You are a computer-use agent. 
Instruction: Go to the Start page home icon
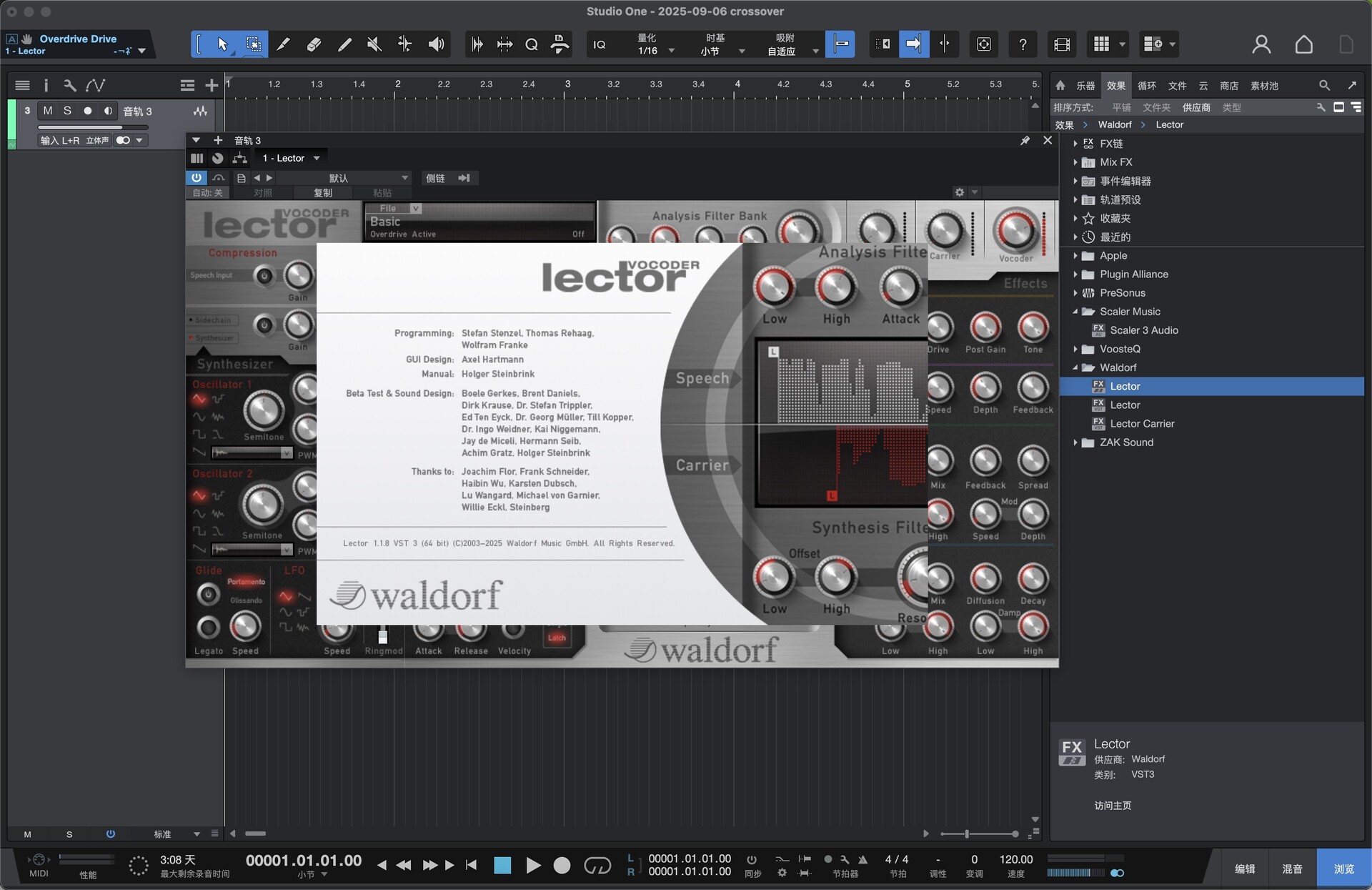pyautogui.click(x=1304, y=44)
